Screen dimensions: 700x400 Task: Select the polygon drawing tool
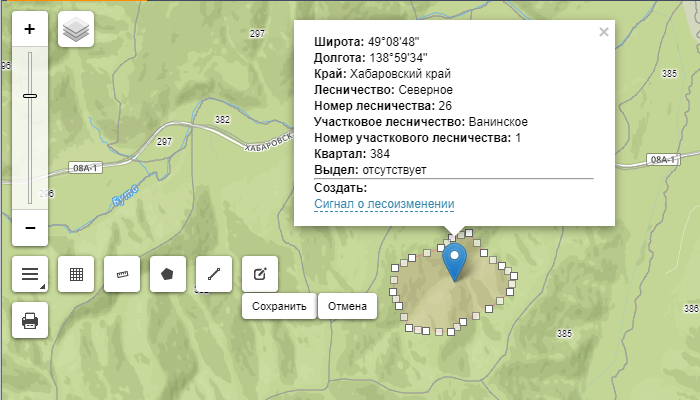click(x=168, y=273)
